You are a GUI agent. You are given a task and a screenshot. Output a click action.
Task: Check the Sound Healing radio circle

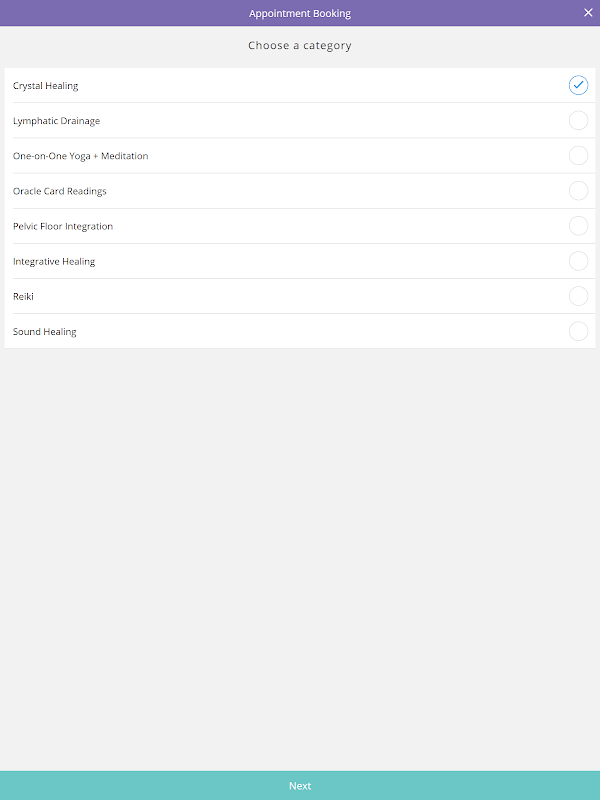click(578, 331)
